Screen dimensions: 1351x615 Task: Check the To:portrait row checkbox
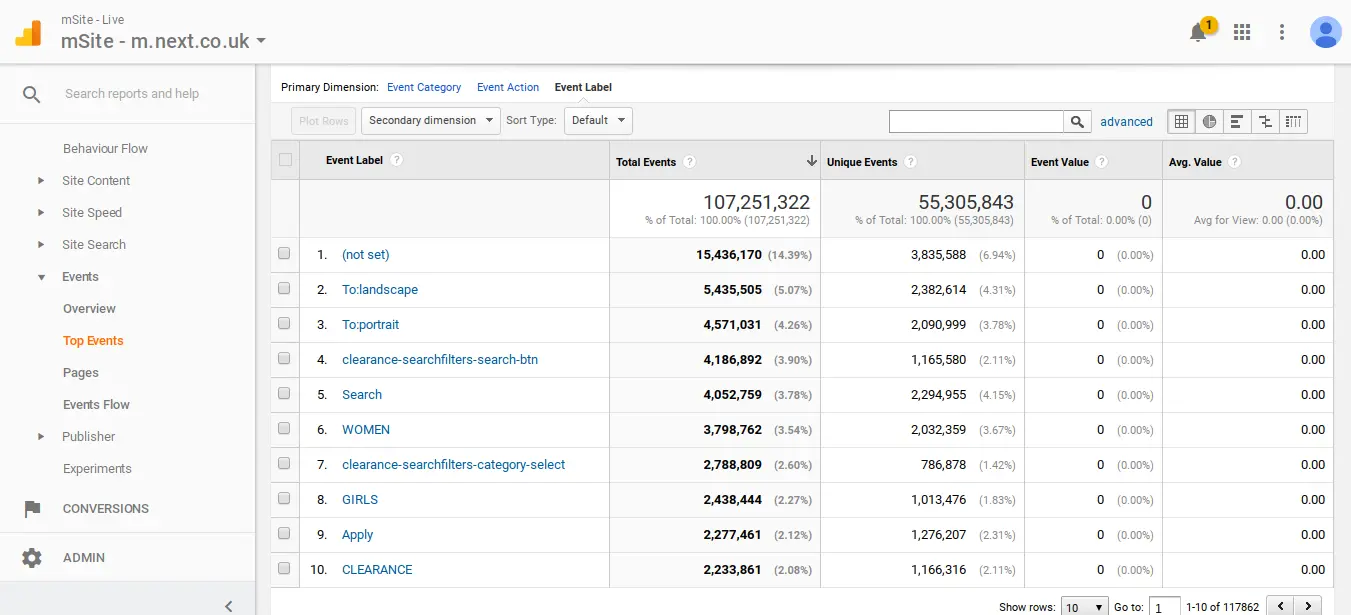pos(284,324)
